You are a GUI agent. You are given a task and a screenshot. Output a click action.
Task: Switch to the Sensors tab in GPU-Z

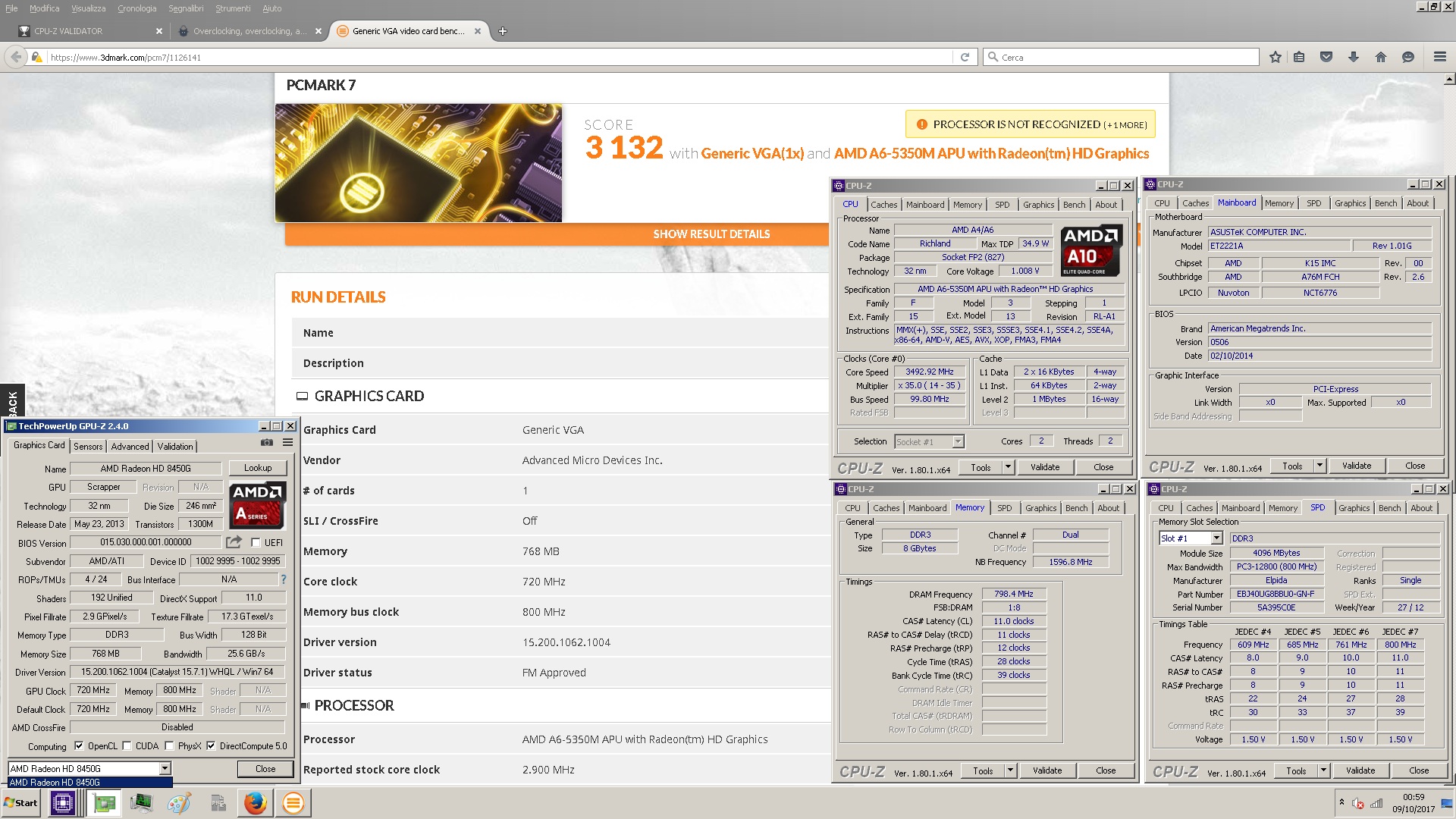(88, 447)
